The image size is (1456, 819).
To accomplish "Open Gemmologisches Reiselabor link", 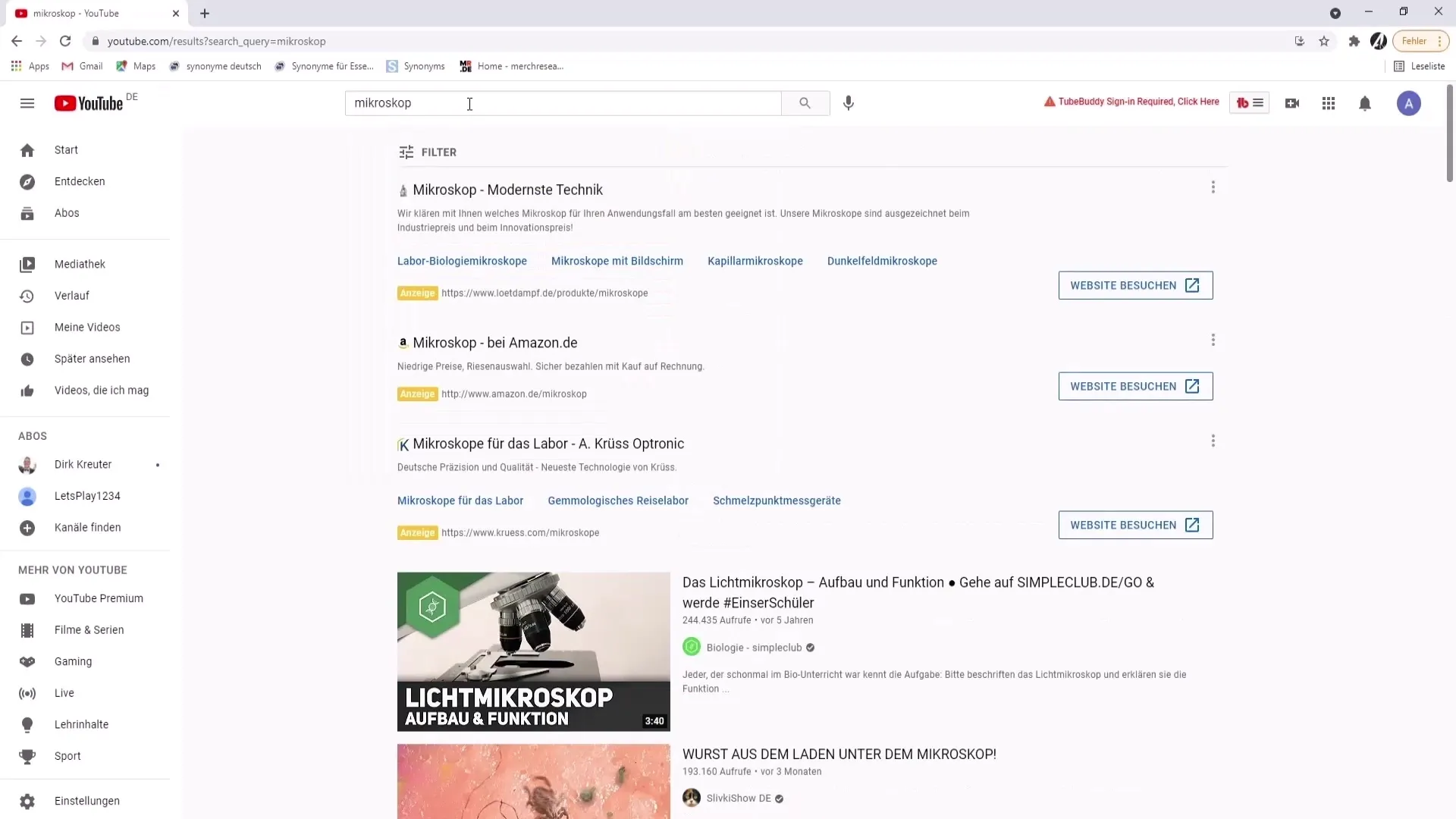I will click(618, 500).
